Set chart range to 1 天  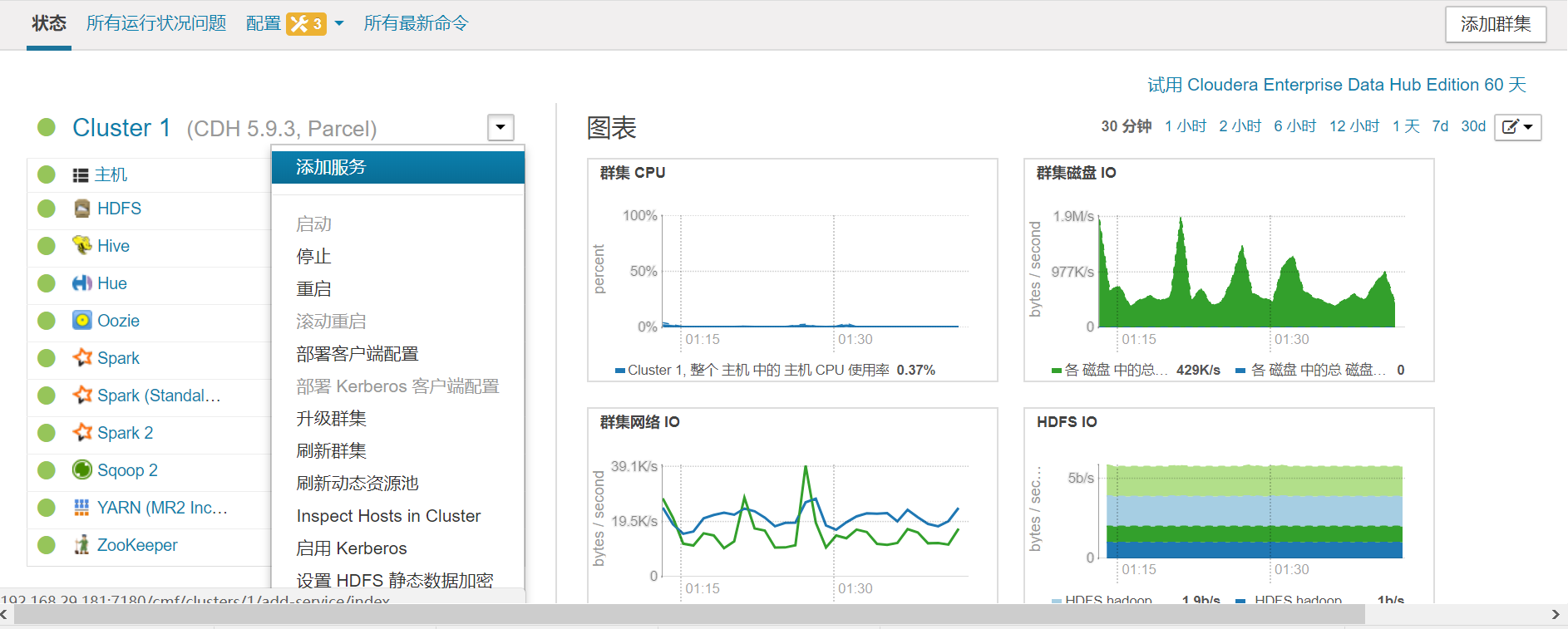(x=1406, y=126)
